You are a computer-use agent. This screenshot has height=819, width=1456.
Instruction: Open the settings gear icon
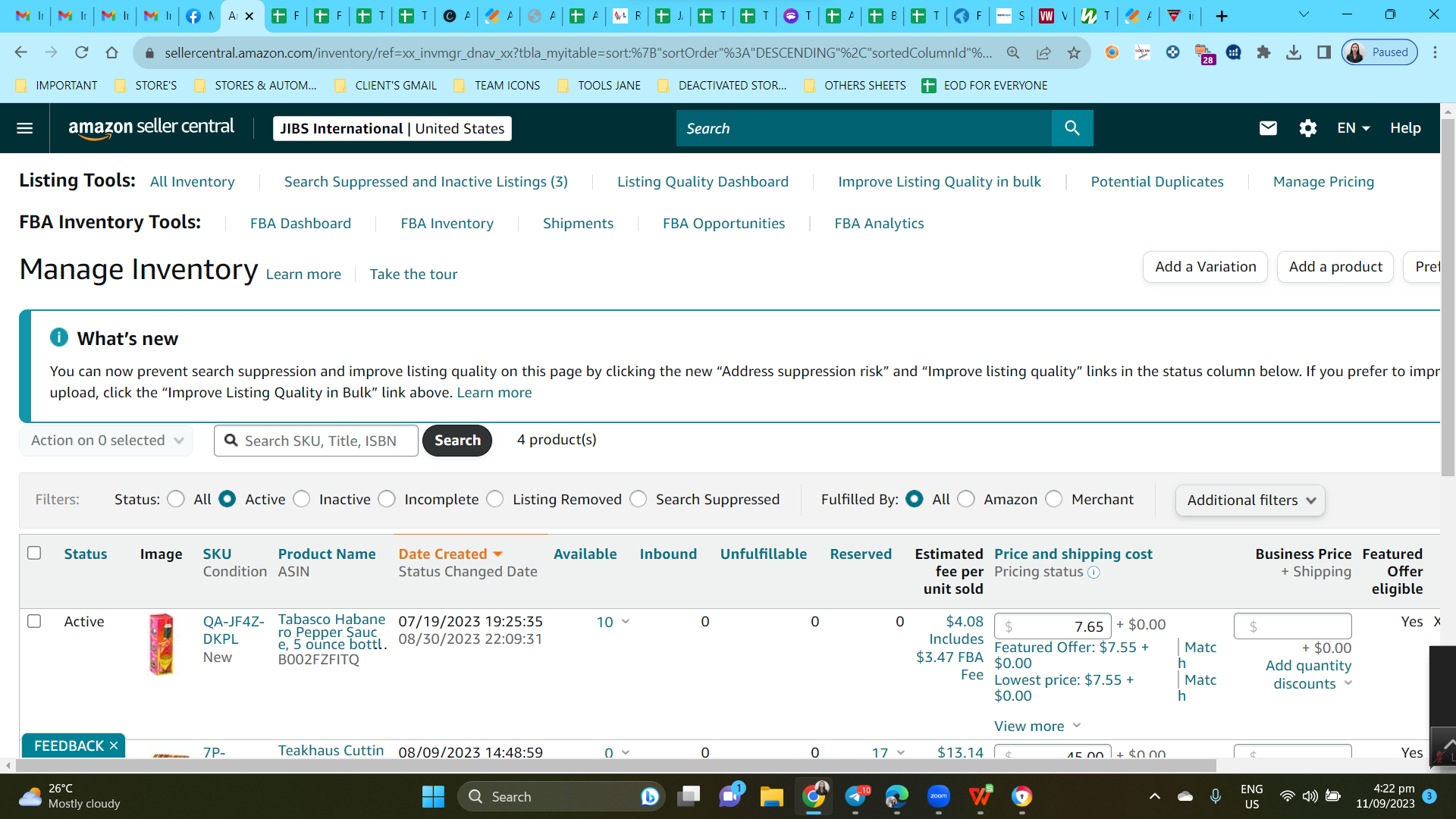pos(1308,128)
